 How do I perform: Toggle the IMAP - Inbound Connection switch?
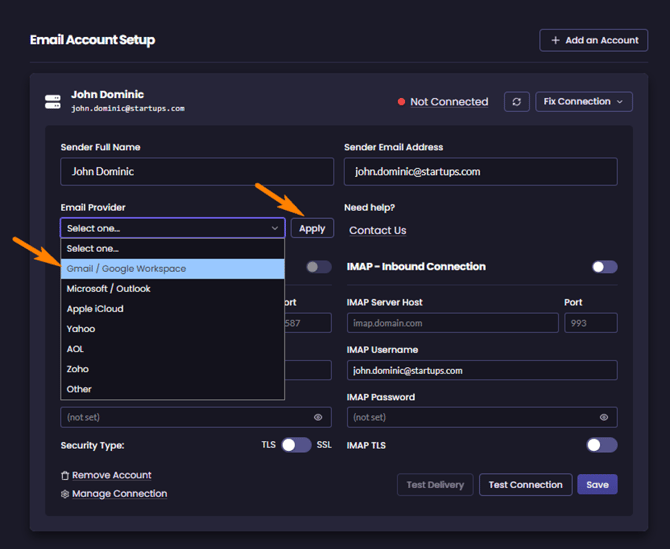click(x=605, y=267)
